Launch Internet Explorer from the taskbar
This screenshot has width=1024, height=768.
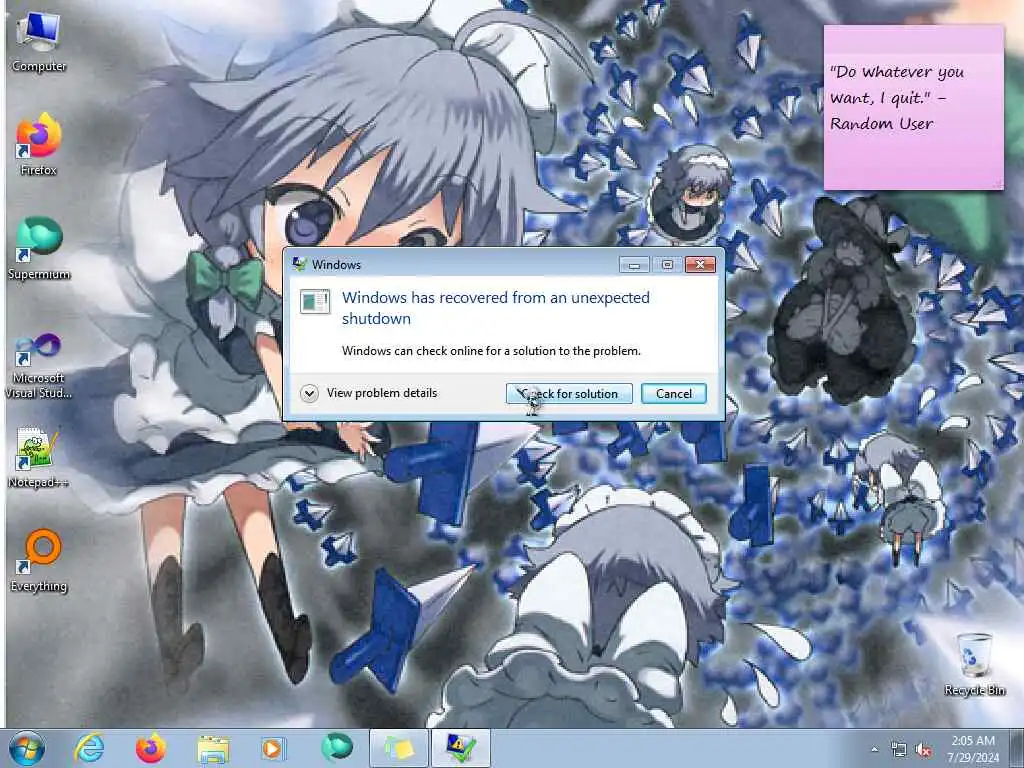(89, 748)
